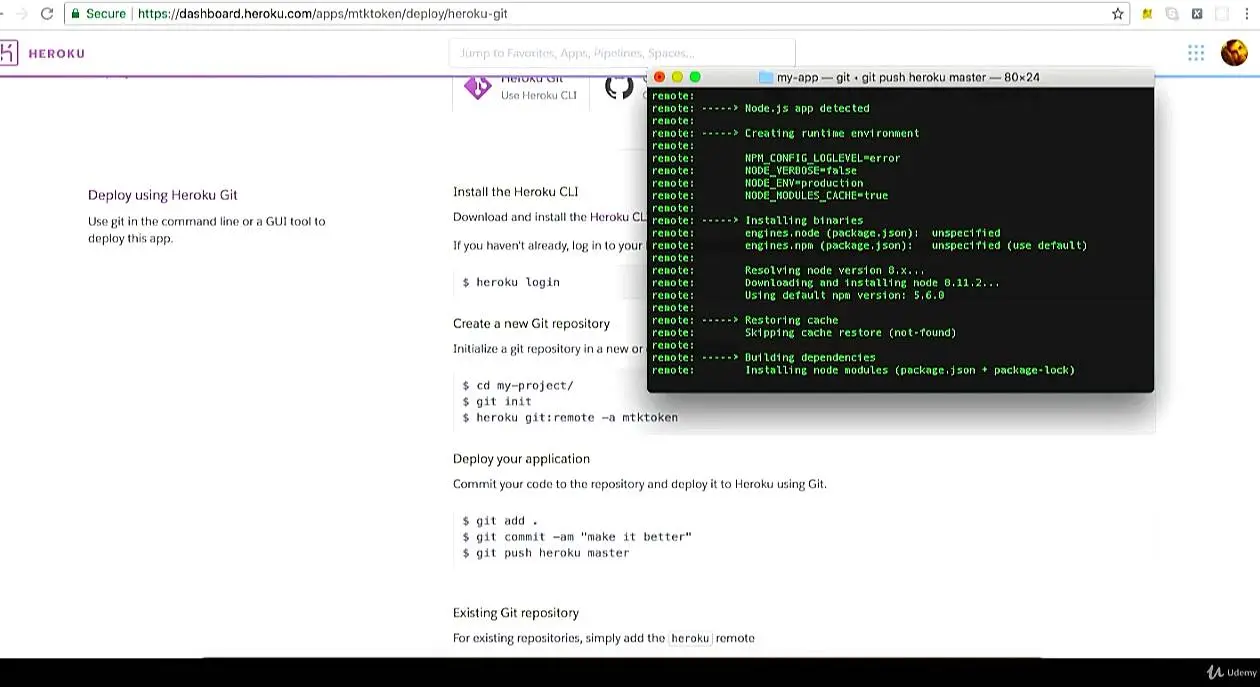Click the git commit 'make it better' command

(x=577, y=537)
